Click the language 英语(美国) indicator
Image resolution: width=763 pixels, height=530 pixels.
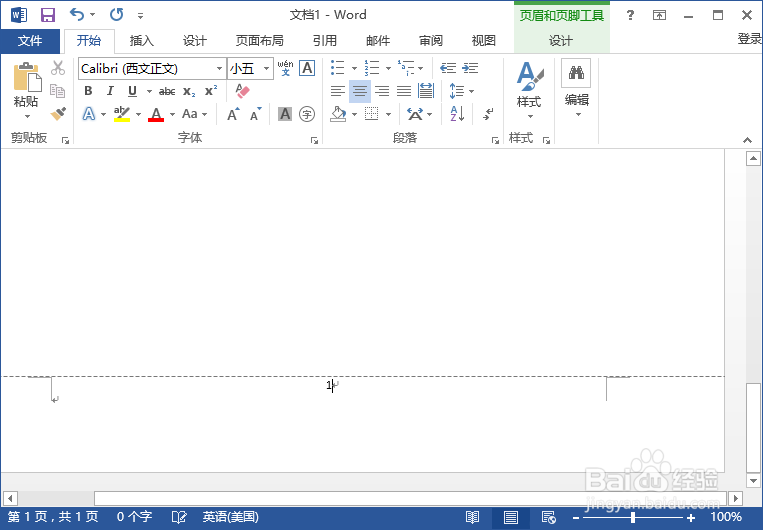(x=230, y=517)
